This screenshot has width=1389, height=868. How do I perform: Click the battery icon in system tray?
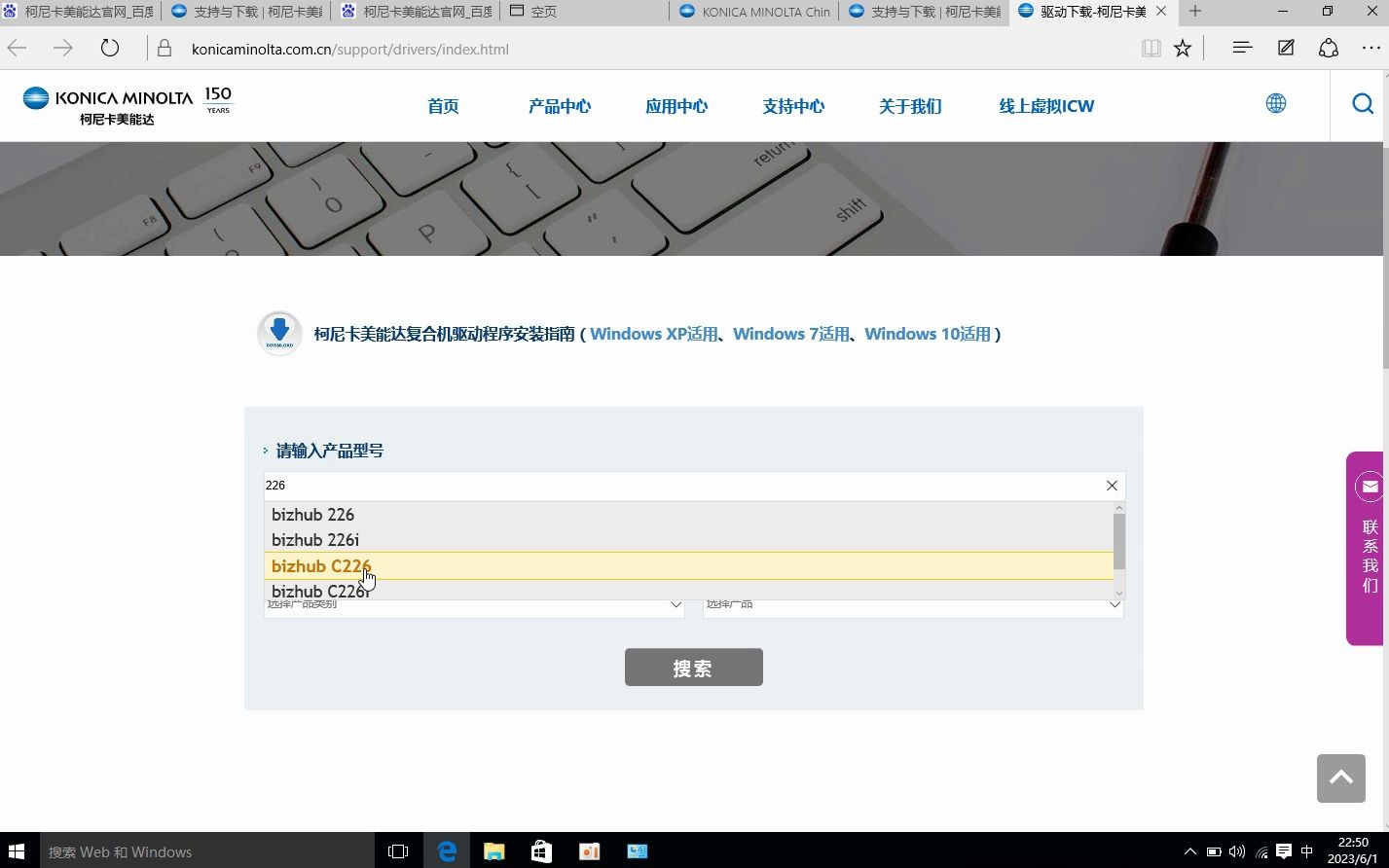(1214, 851)
